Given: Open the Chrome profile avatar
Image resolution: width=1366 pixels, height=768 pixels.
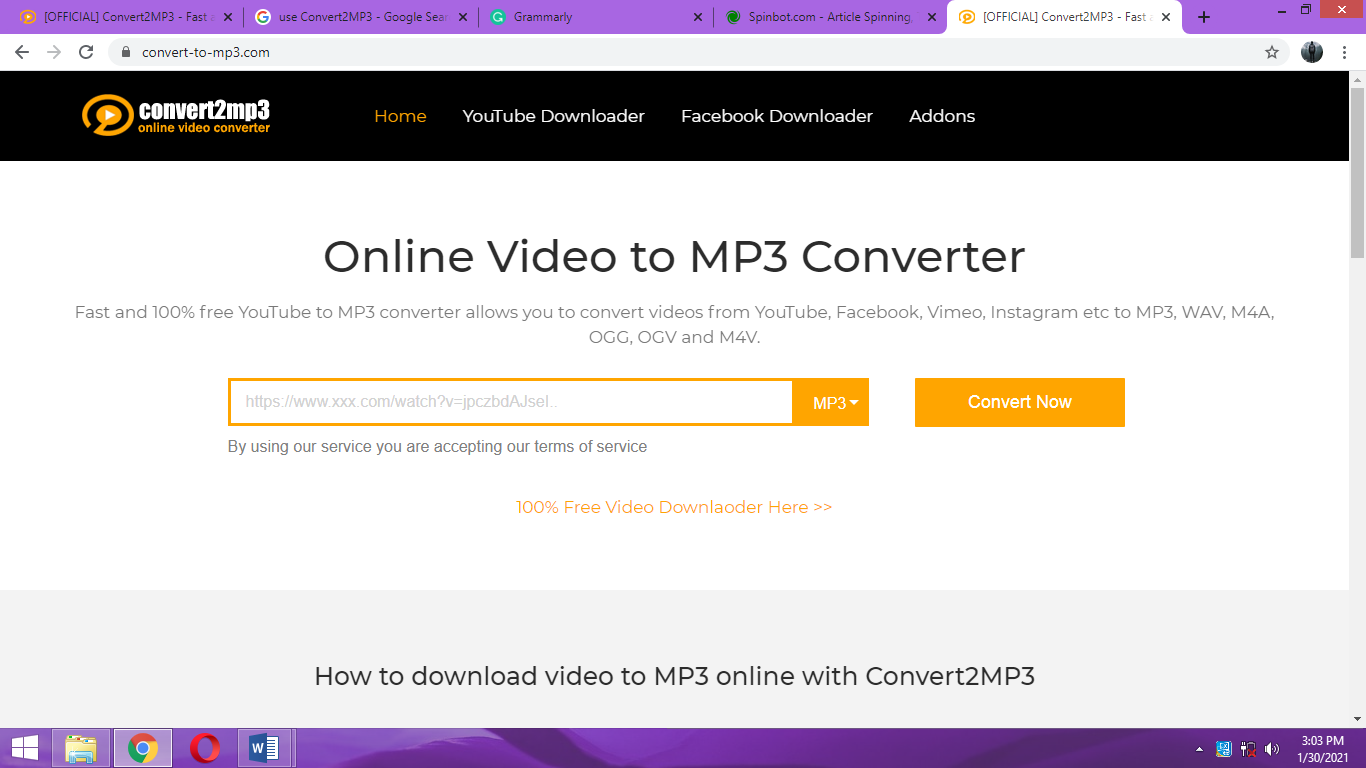Looking at the screenshot, I should [x=1312, y=52].
